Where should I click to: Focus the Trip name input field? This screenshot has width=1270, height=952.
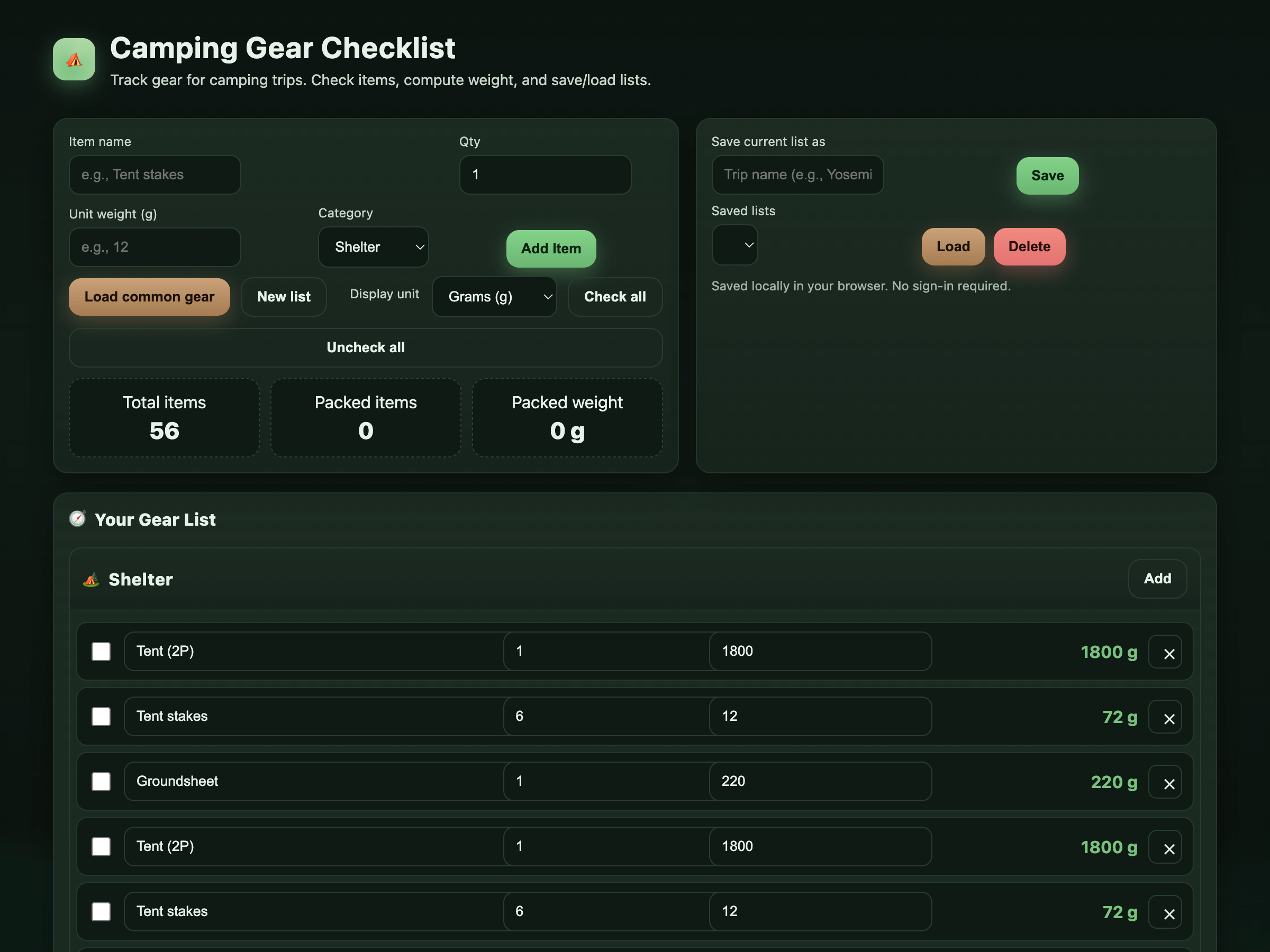[x=797, y=175]
